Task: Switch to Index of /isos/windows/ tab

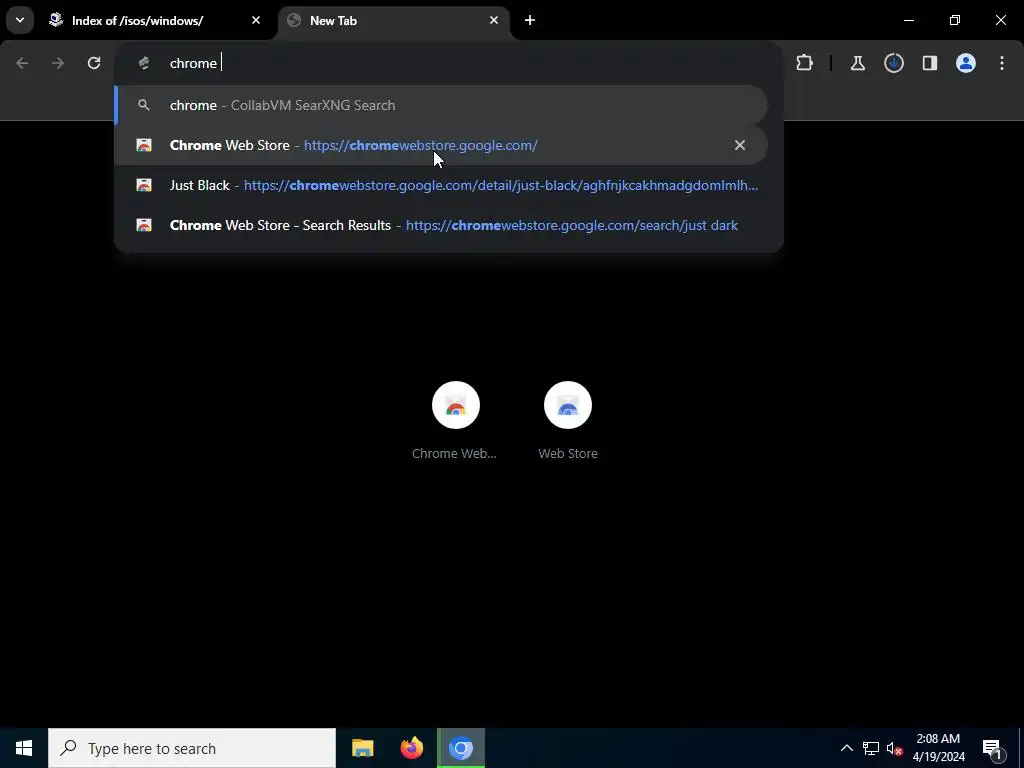Action: tap(155, 21)
